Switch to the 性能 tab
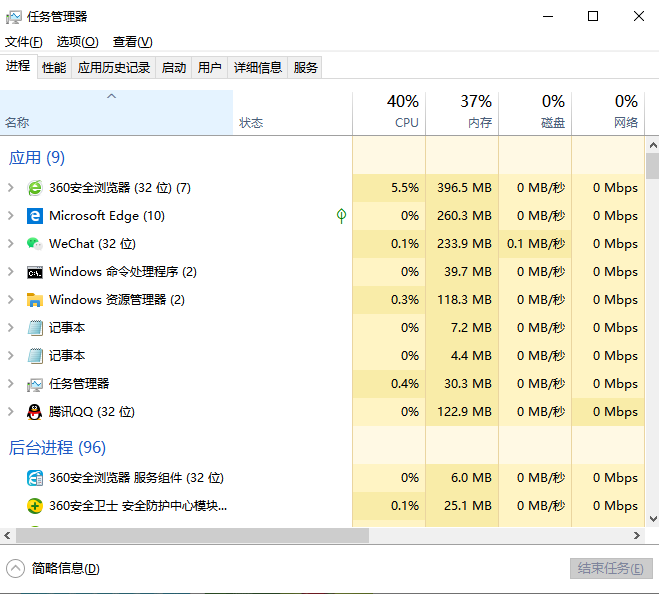659x594 pixels. point(54,68)
